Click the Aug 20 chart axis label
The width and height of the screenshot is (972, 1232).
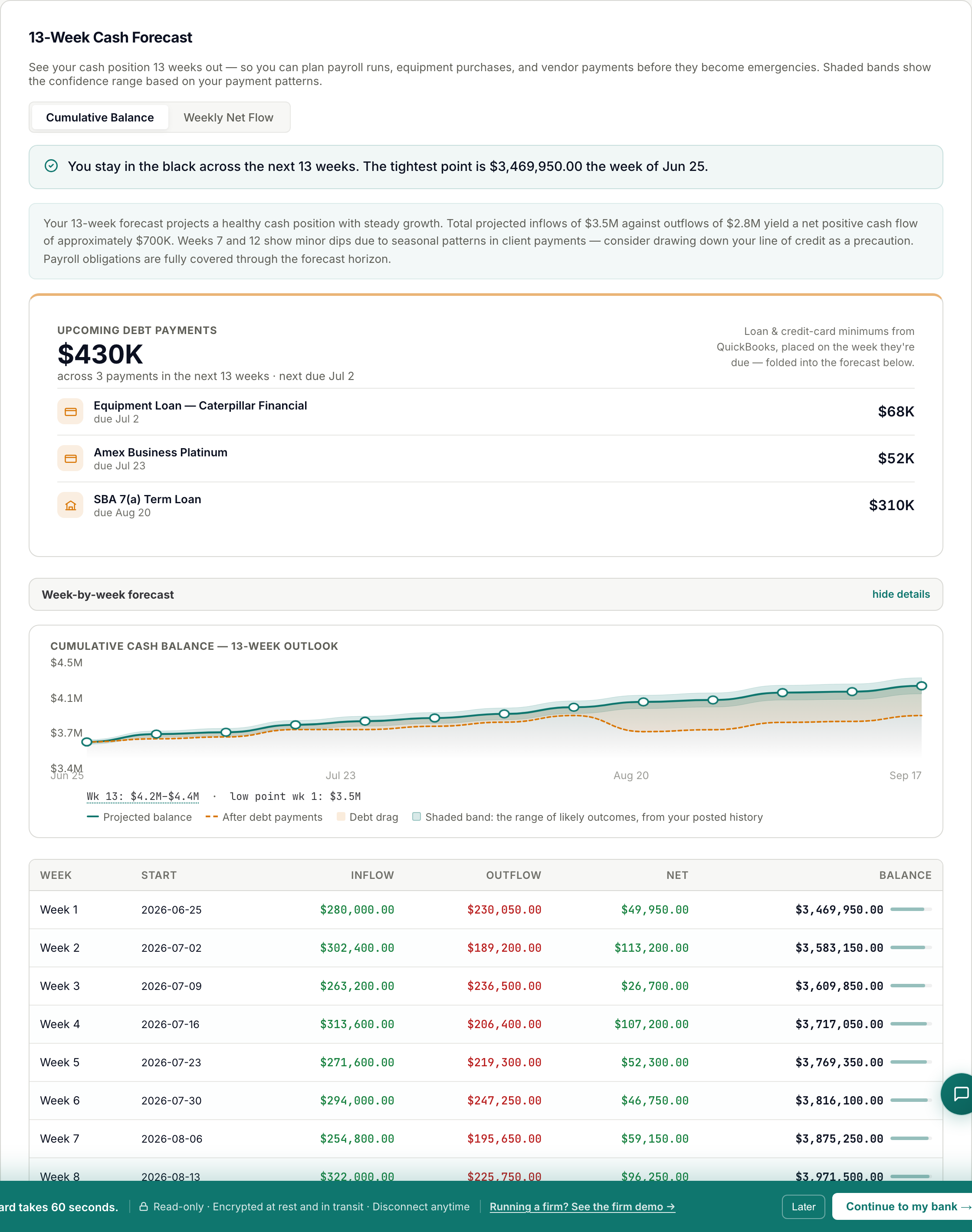click(630, 775)
